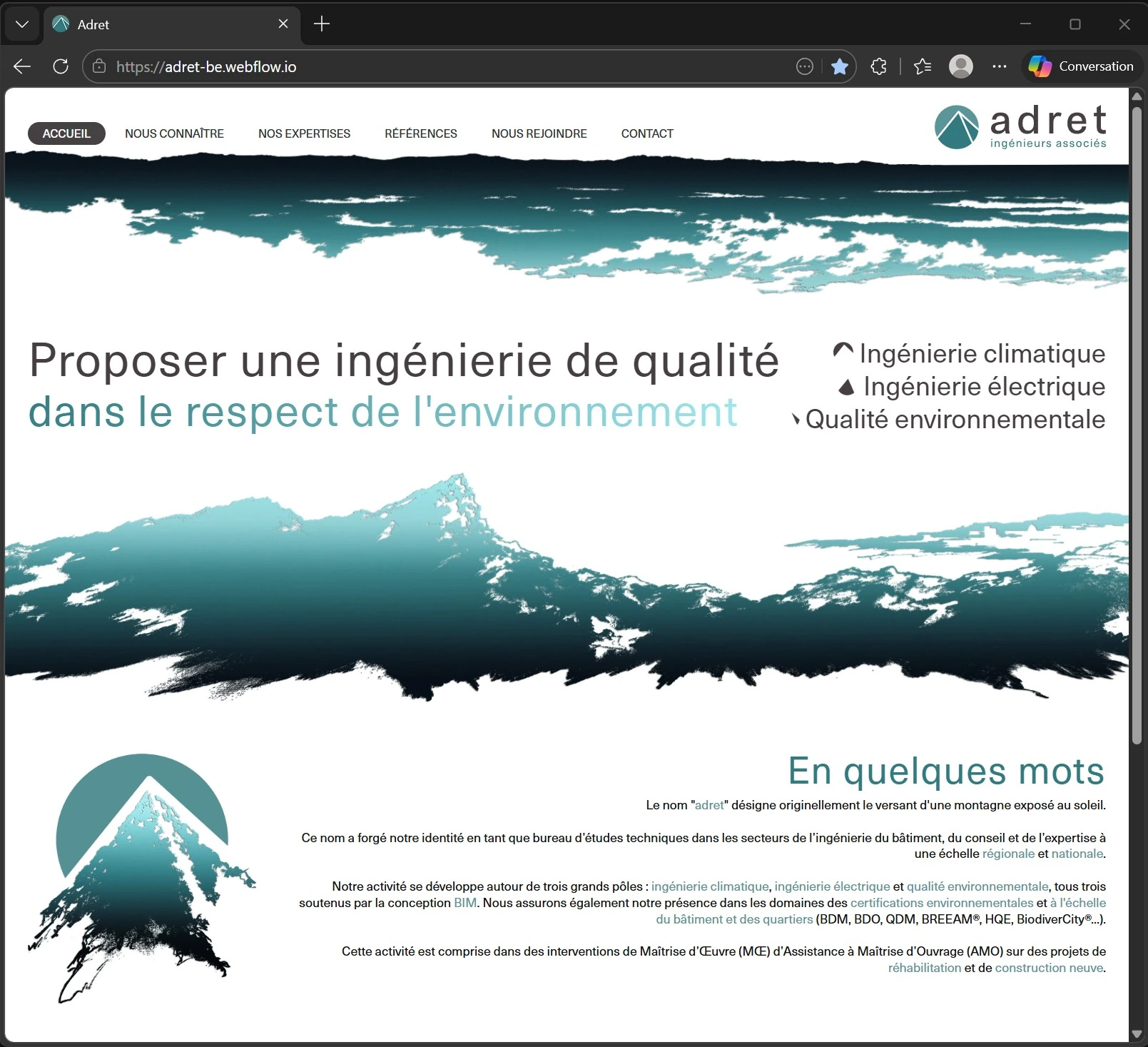The height and width of the screenshot is (1047, 1148).
Task: Click the adret ingénieurs associés logo
Action: [x=1019, y=127]
